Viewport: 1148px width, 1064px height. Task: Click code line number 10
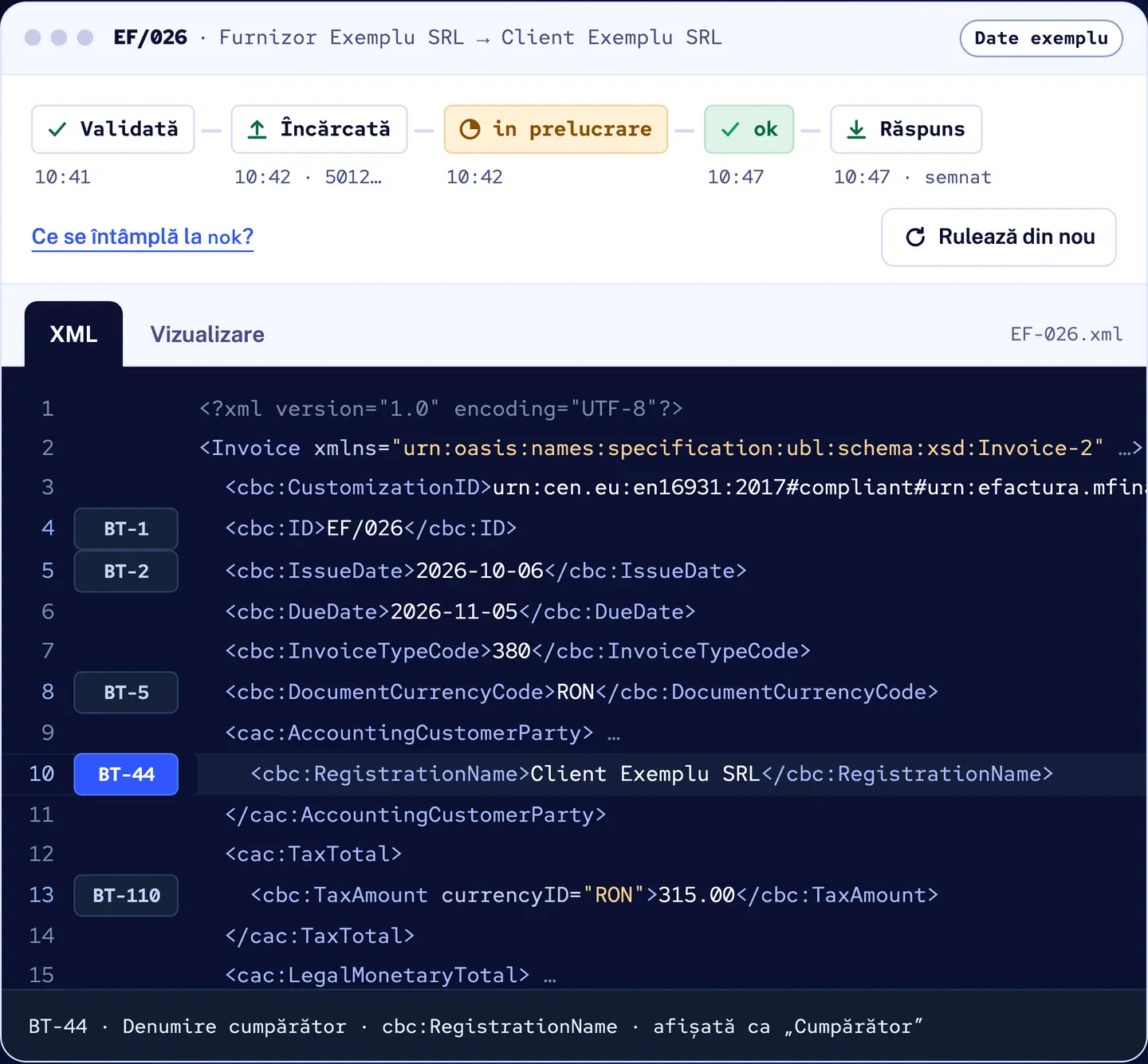pyautogui.click(x=41, y=774)
